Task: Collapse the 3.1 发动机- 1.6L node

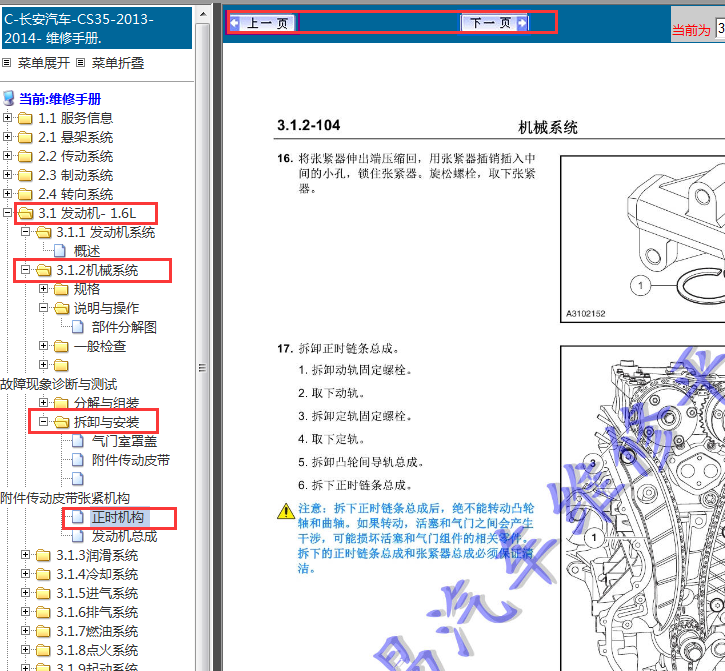Action: (x=8, y=213)
